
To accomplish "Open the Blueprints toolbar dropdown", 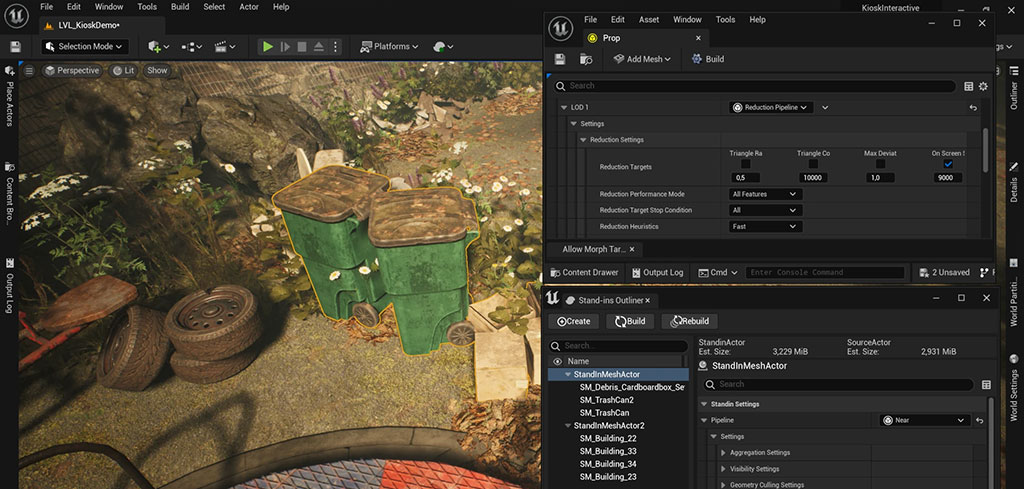I will [x=192, y=47].
